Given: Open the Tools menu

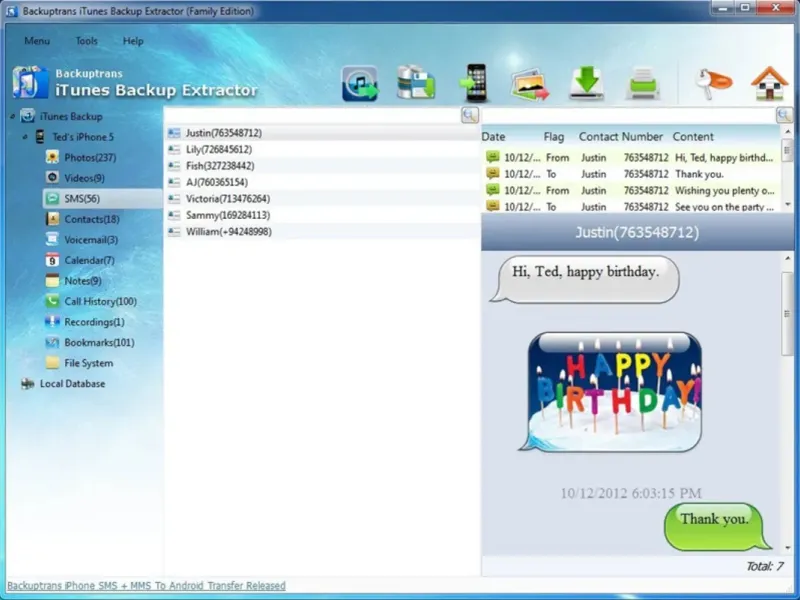Looking at the screenshot, I should click(x=86, y=41).
